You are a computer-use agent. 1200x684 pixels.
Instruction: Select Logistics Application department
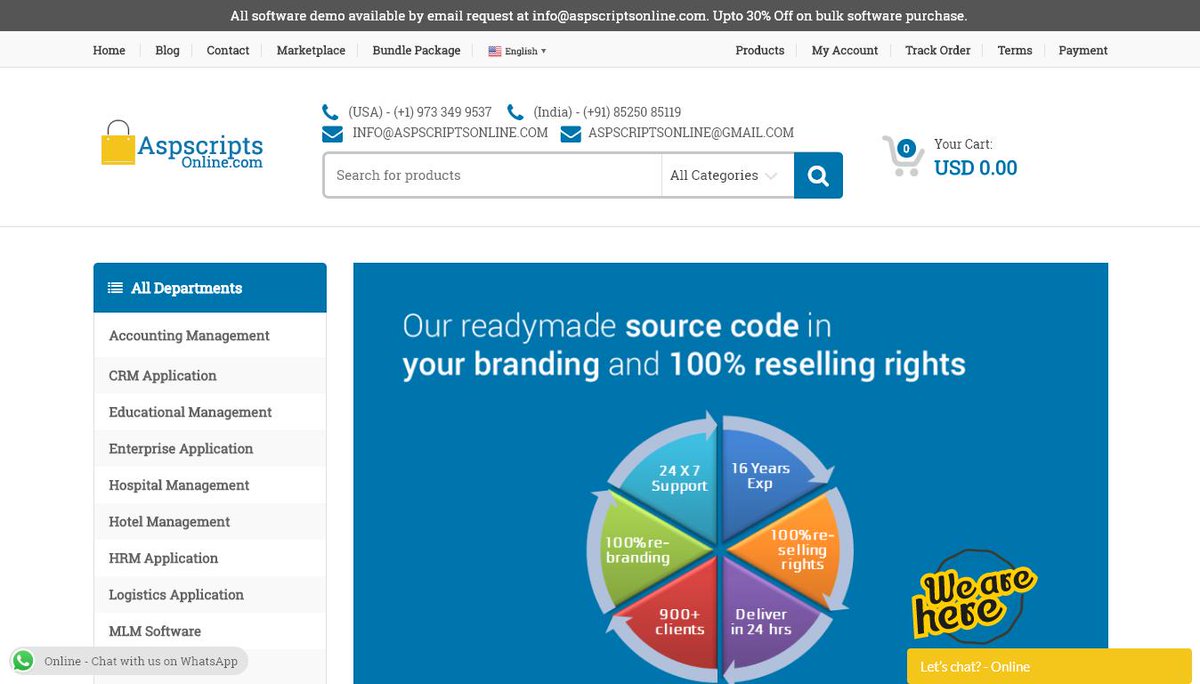(x=176, y=595)
